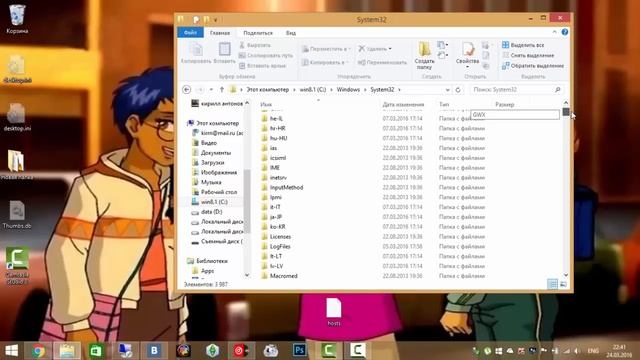The image size is (640, 360).
Task: Click Этот компьютер in the address path
Action: pos(267,89)
